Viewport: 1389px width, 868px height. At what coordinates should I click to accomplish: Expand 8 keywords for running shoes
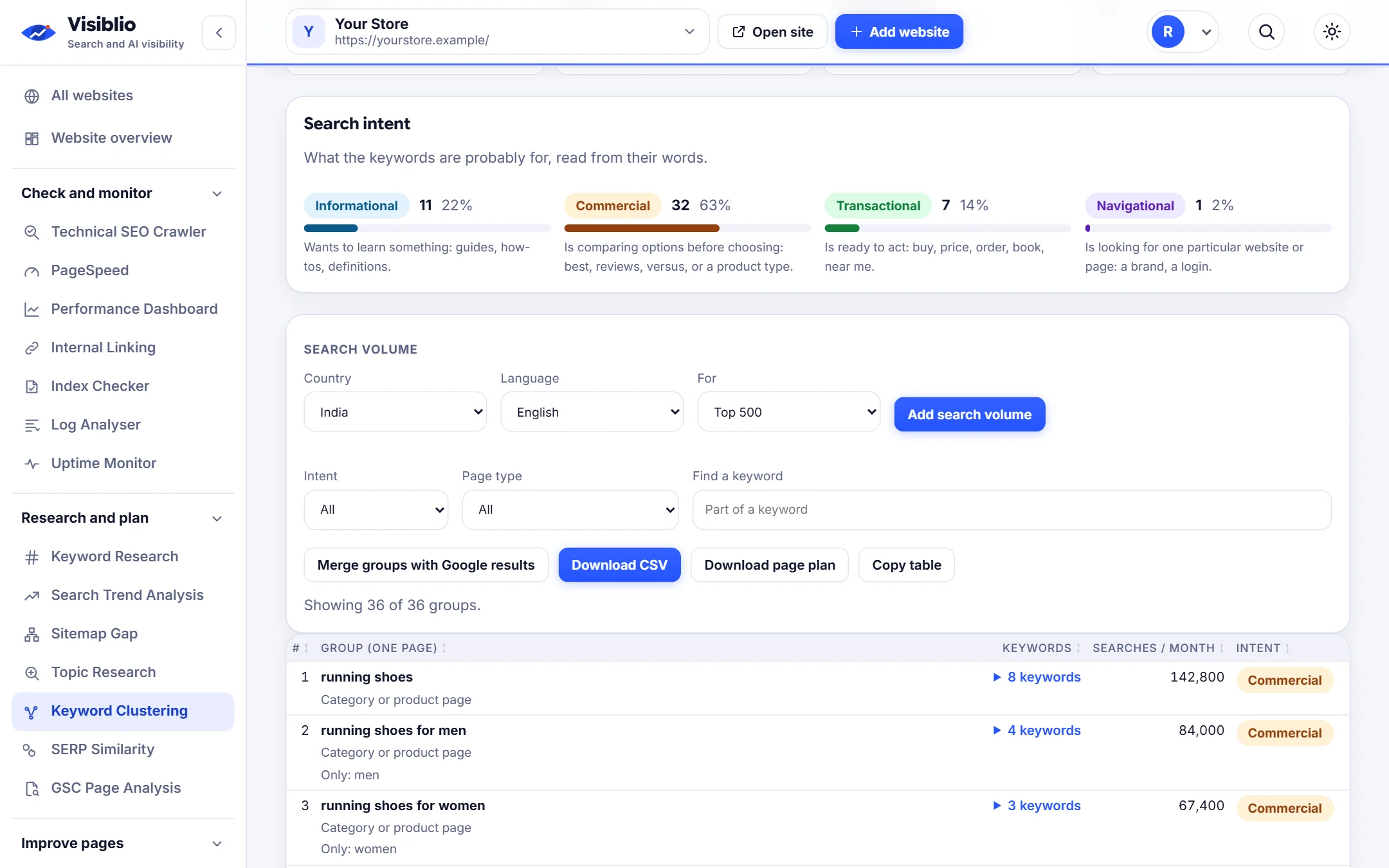click(1037, 677)
